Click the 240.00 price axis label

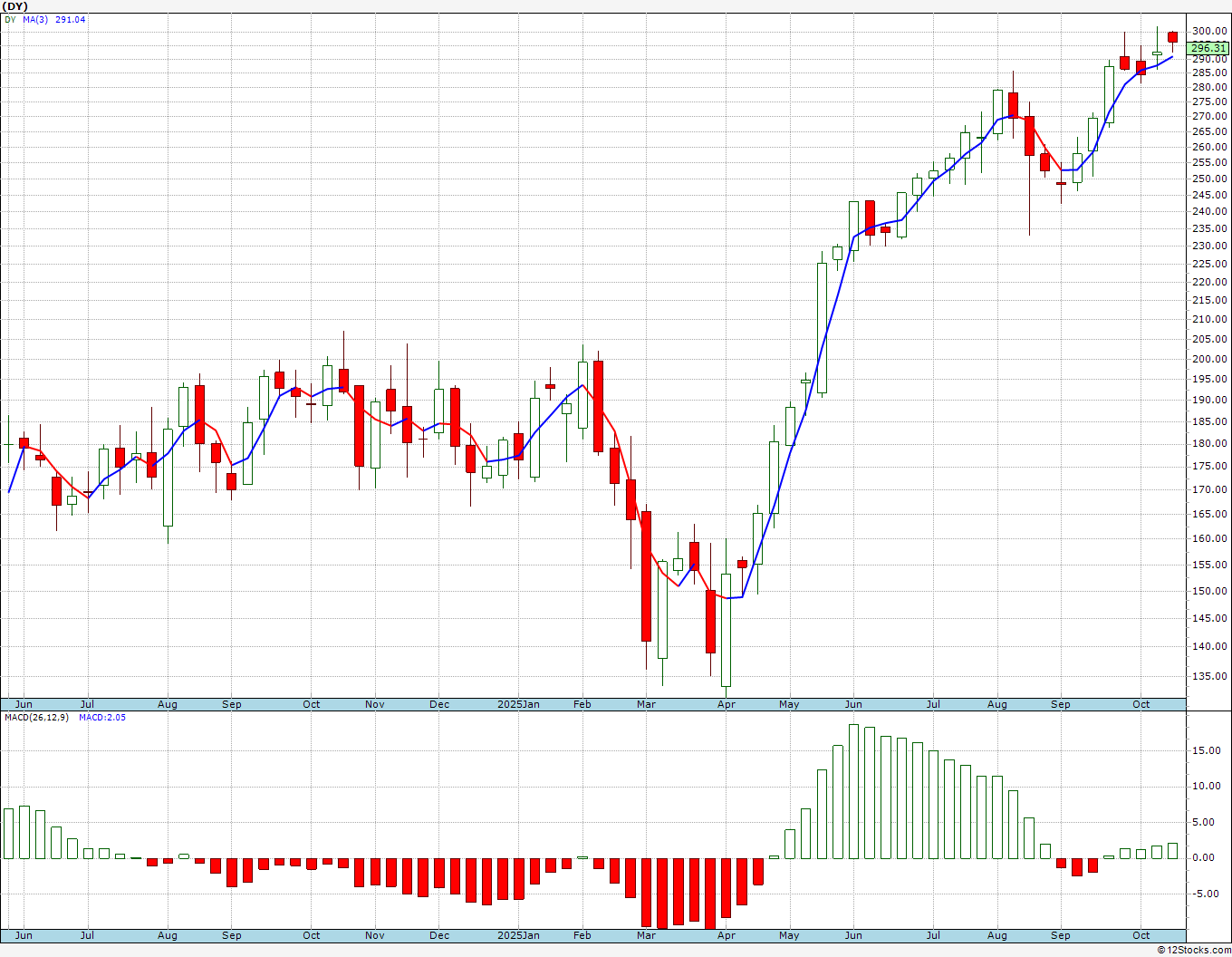click(1209, 212)
